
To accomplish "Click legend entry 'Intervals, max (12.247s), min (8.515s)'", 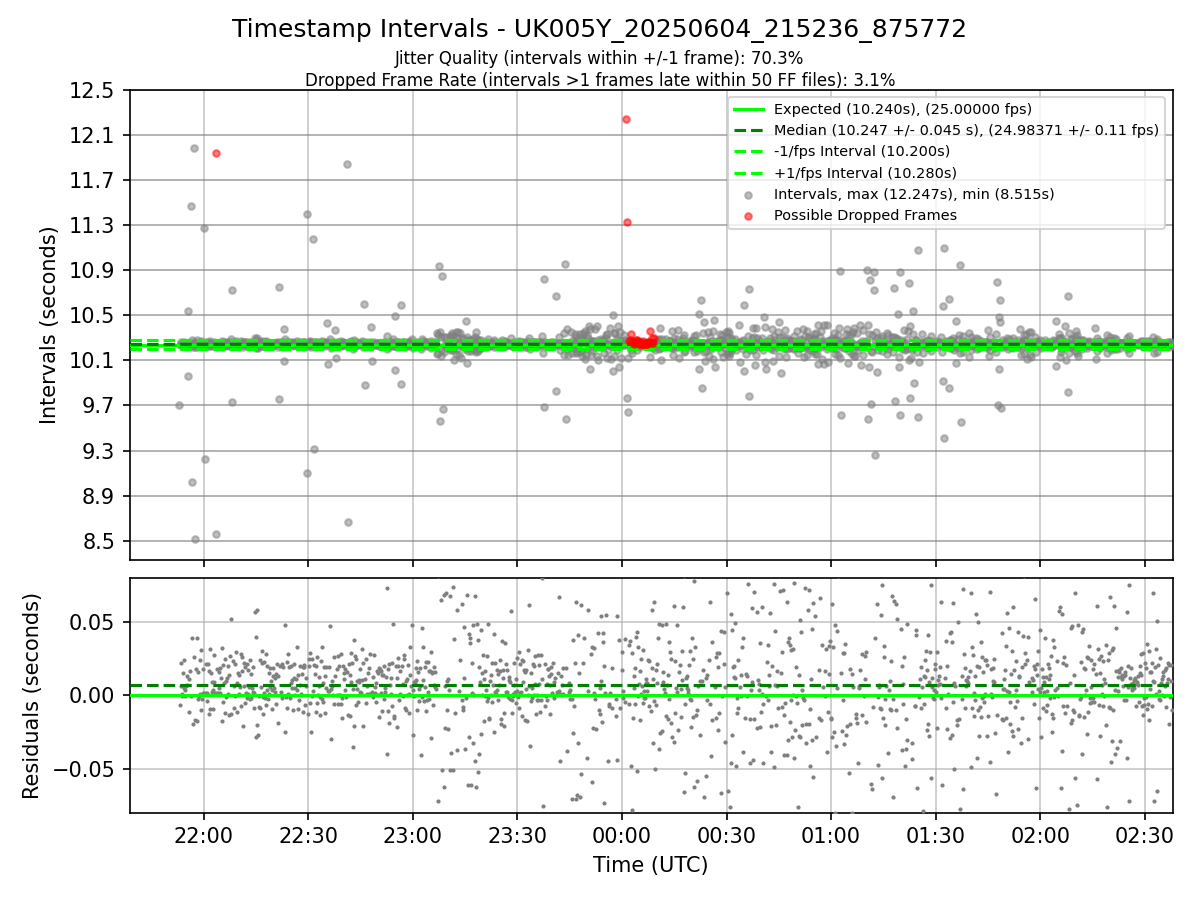I will 914,194.
